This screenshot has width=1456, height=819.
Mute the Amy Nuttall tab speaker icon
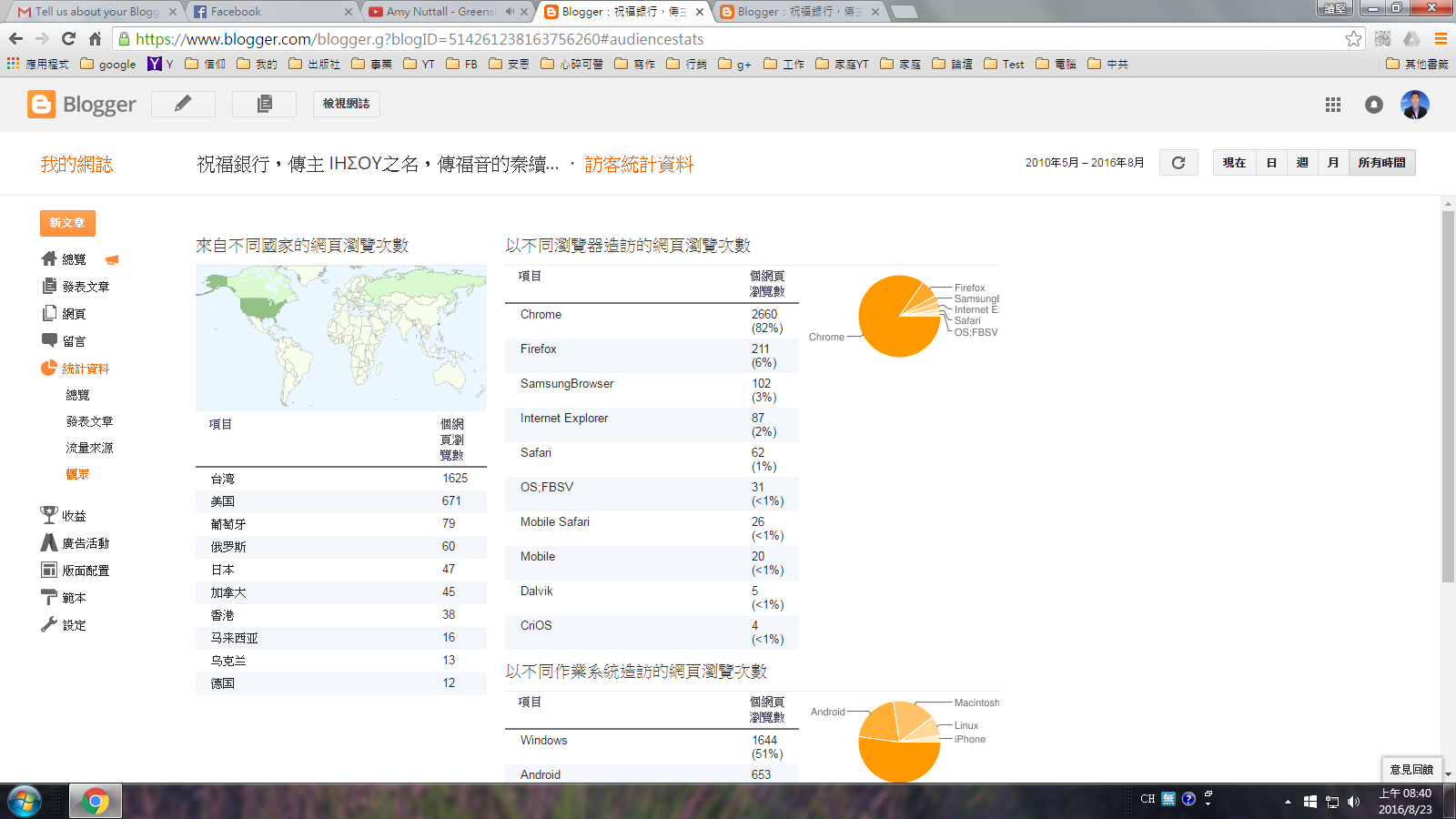510,12
